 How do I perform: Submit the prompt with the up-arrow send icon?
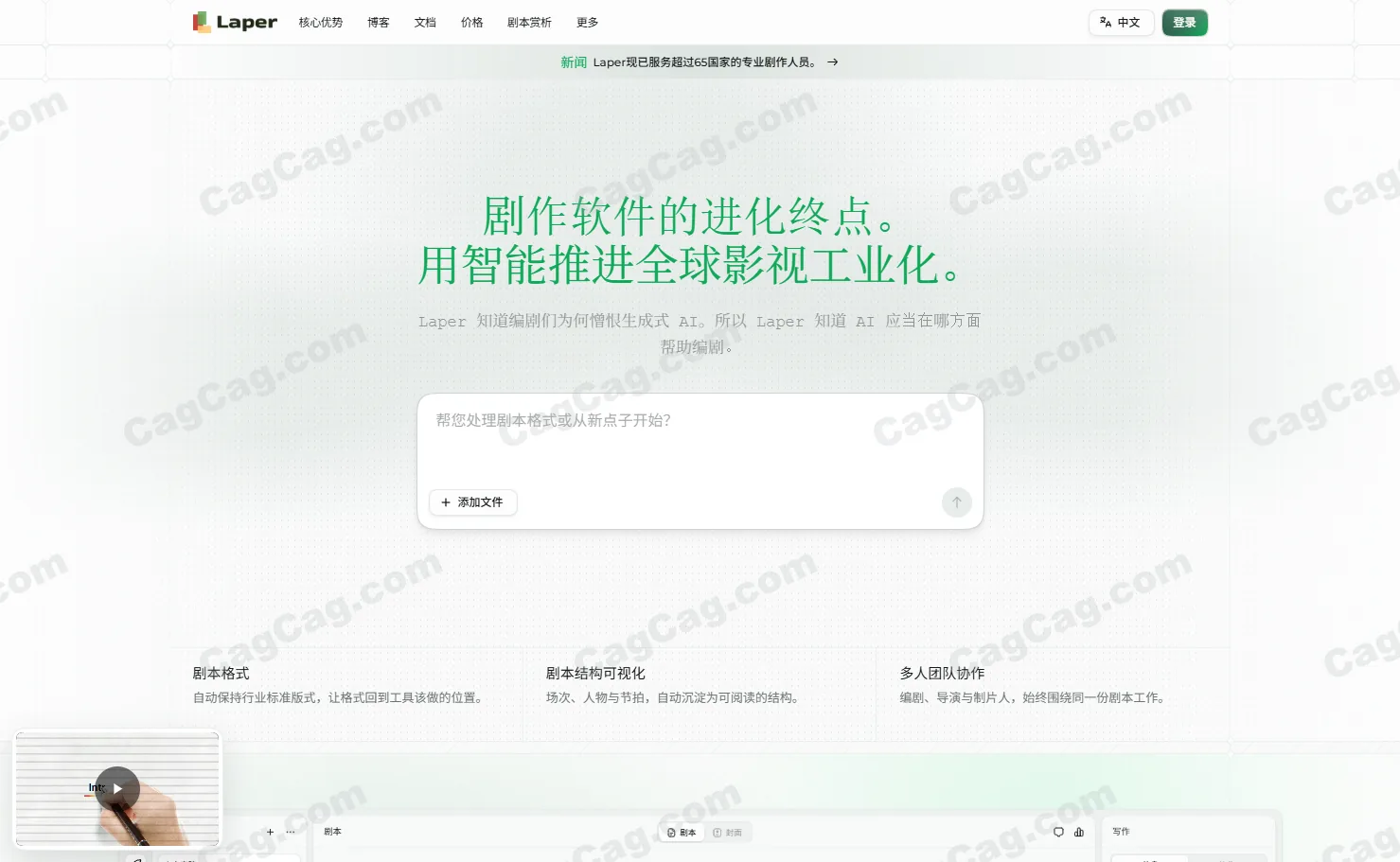pos(957,502)
